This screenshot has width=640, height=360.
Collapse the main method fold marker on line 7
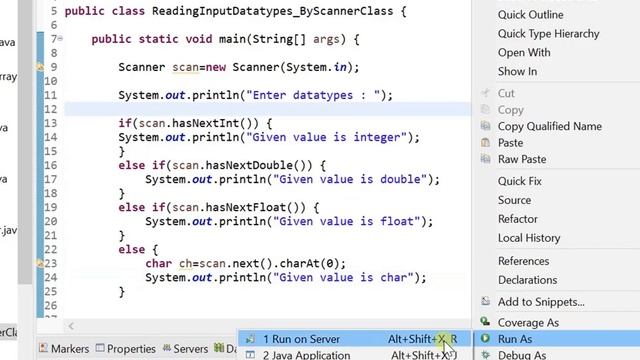(60, 39)
